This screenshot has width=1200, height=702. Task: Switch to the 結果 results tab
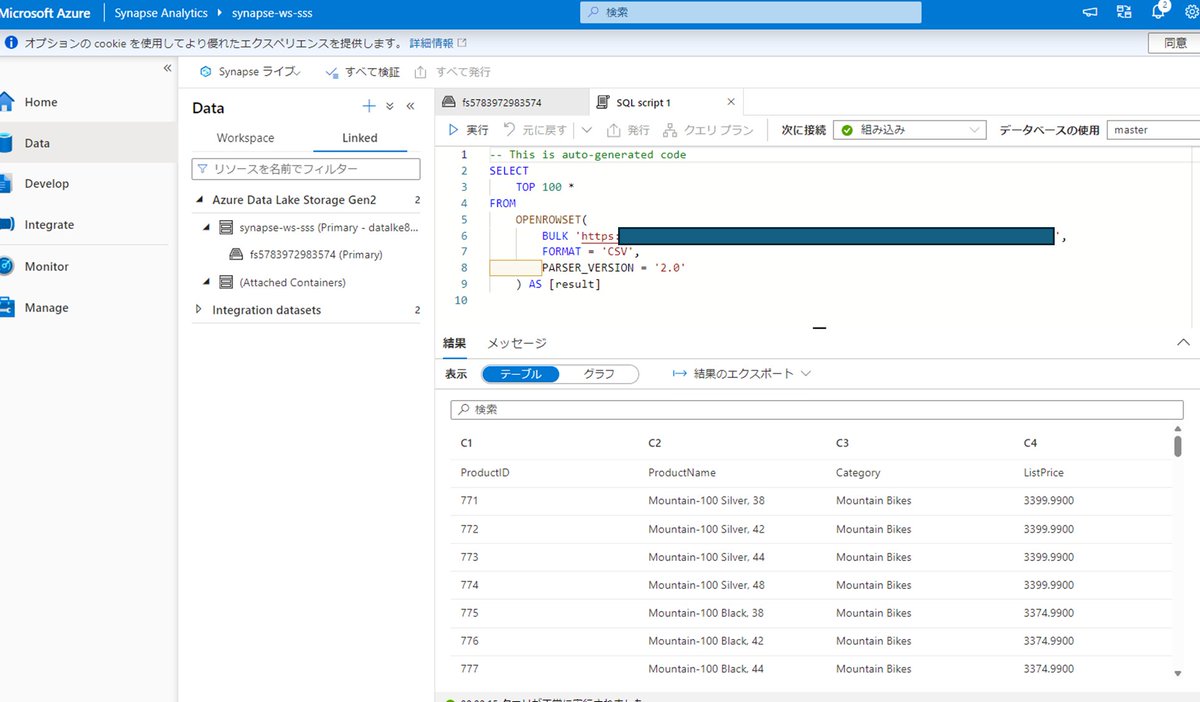454,343
